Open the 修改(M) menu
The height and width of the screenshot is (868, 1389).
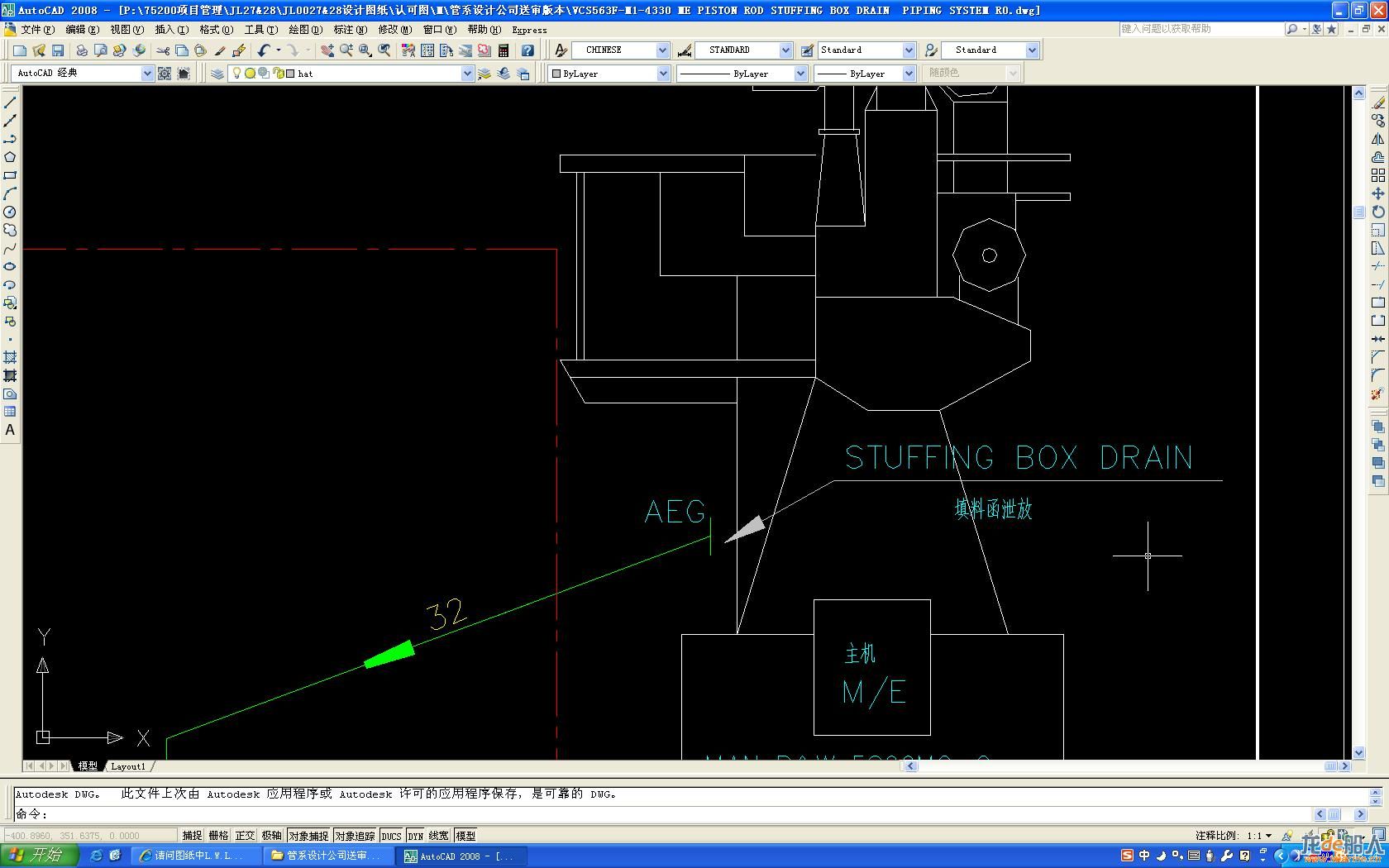[x=394, y=30]
